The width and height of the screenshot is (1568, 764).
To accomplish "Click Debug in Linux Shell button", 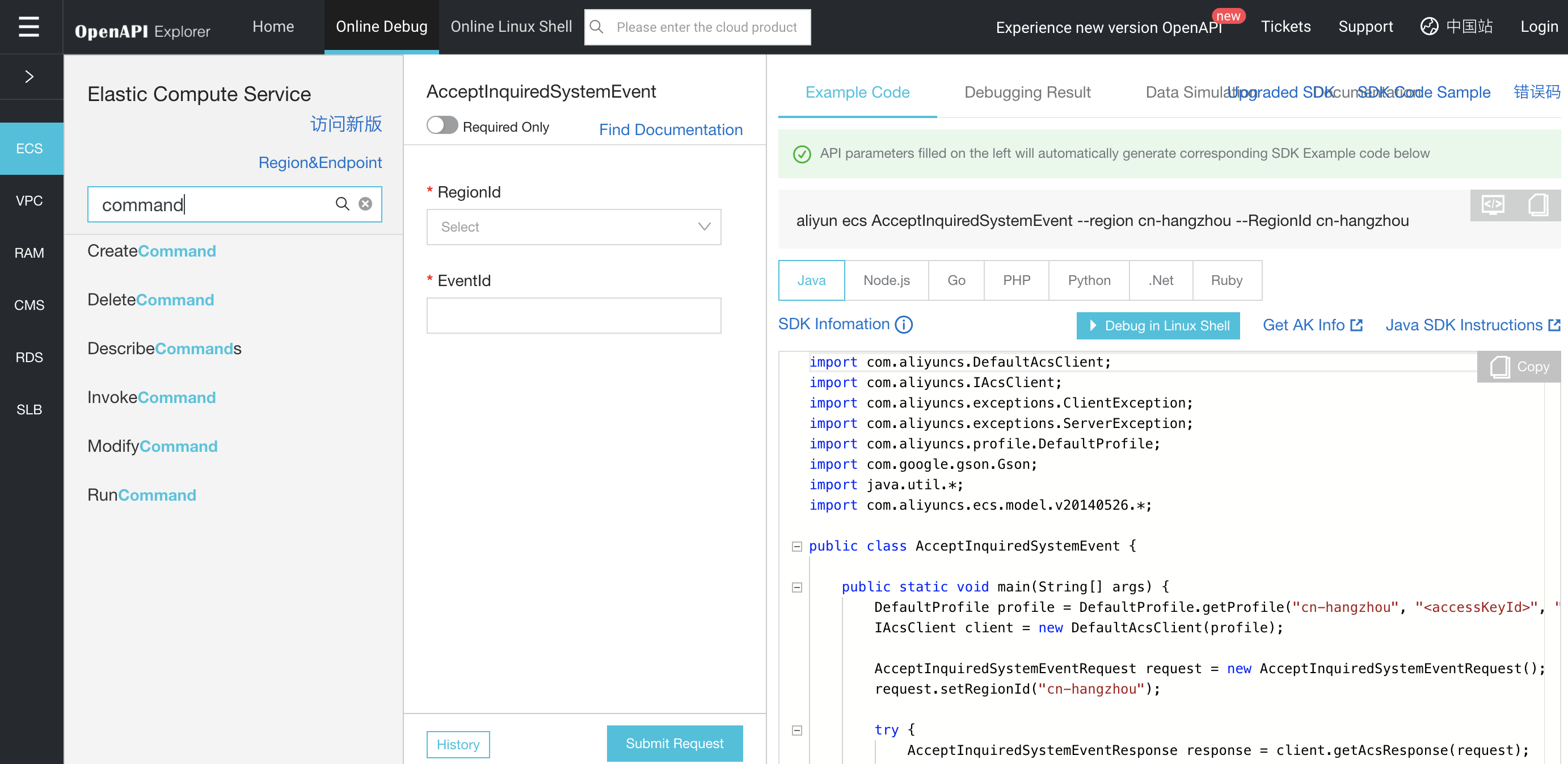I will coord(1158,326).
